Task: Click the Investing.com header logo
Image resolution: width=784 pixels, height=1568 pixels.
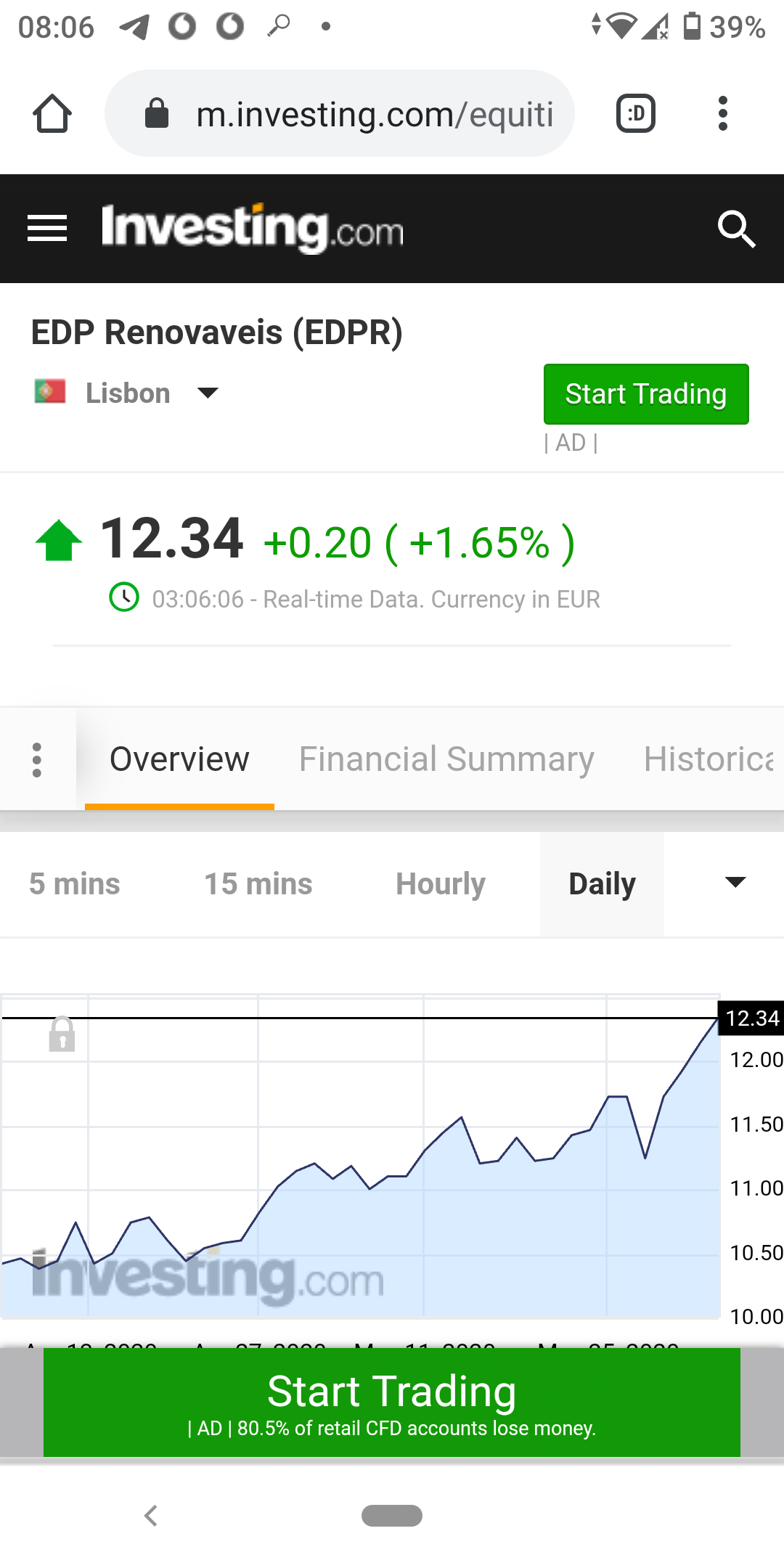Action: coord(252,229)
